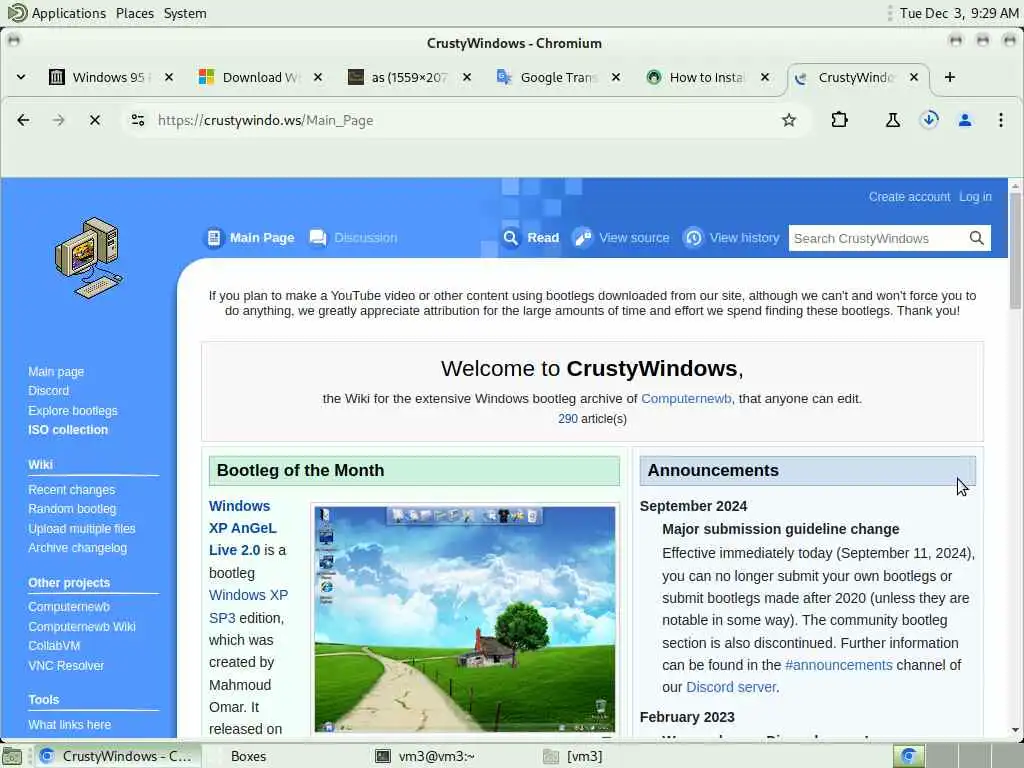Screen dimensions: 1024x768
Task: Click the Log in link
Action: click(x=975, y=197)
